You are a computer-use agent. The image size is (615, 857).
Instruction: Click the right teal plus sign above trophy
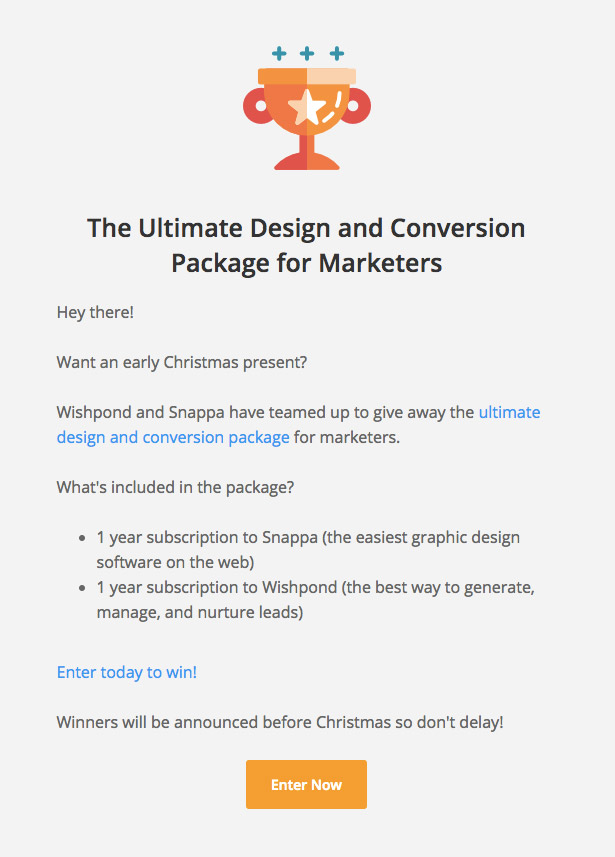tap(337, 54)
